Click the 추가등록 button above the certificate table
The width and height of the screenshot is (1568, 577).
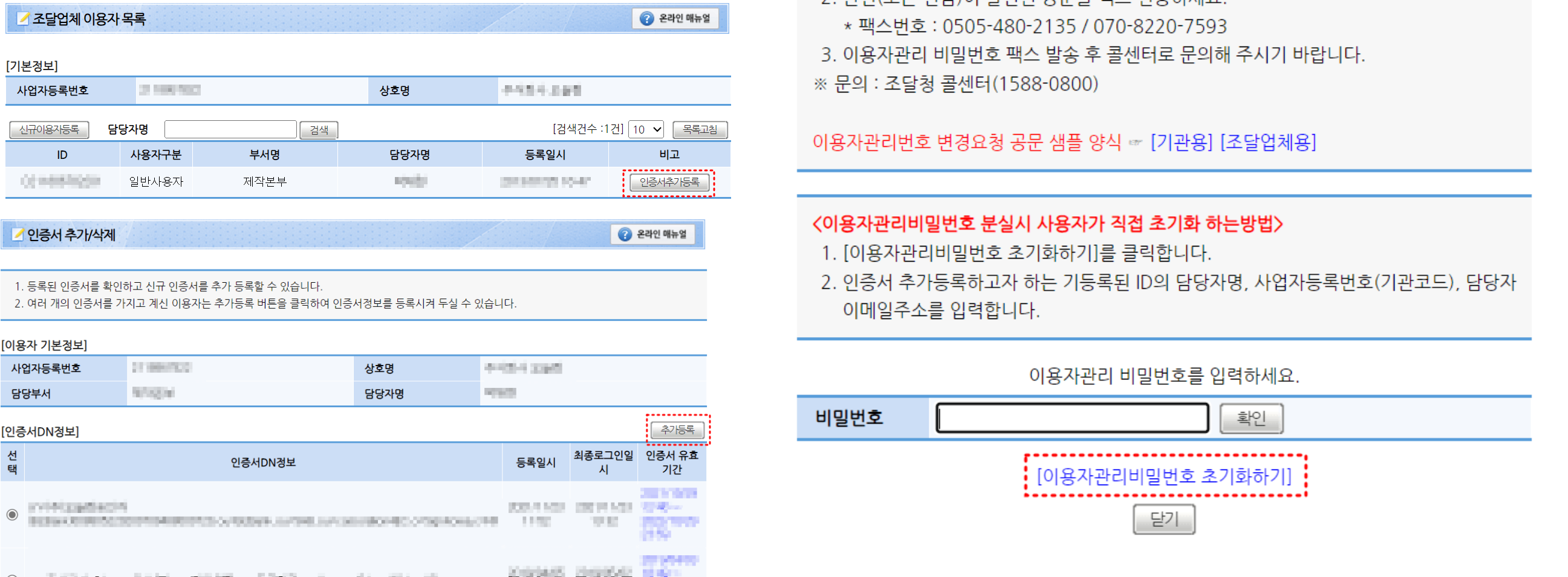pos(677,430)
